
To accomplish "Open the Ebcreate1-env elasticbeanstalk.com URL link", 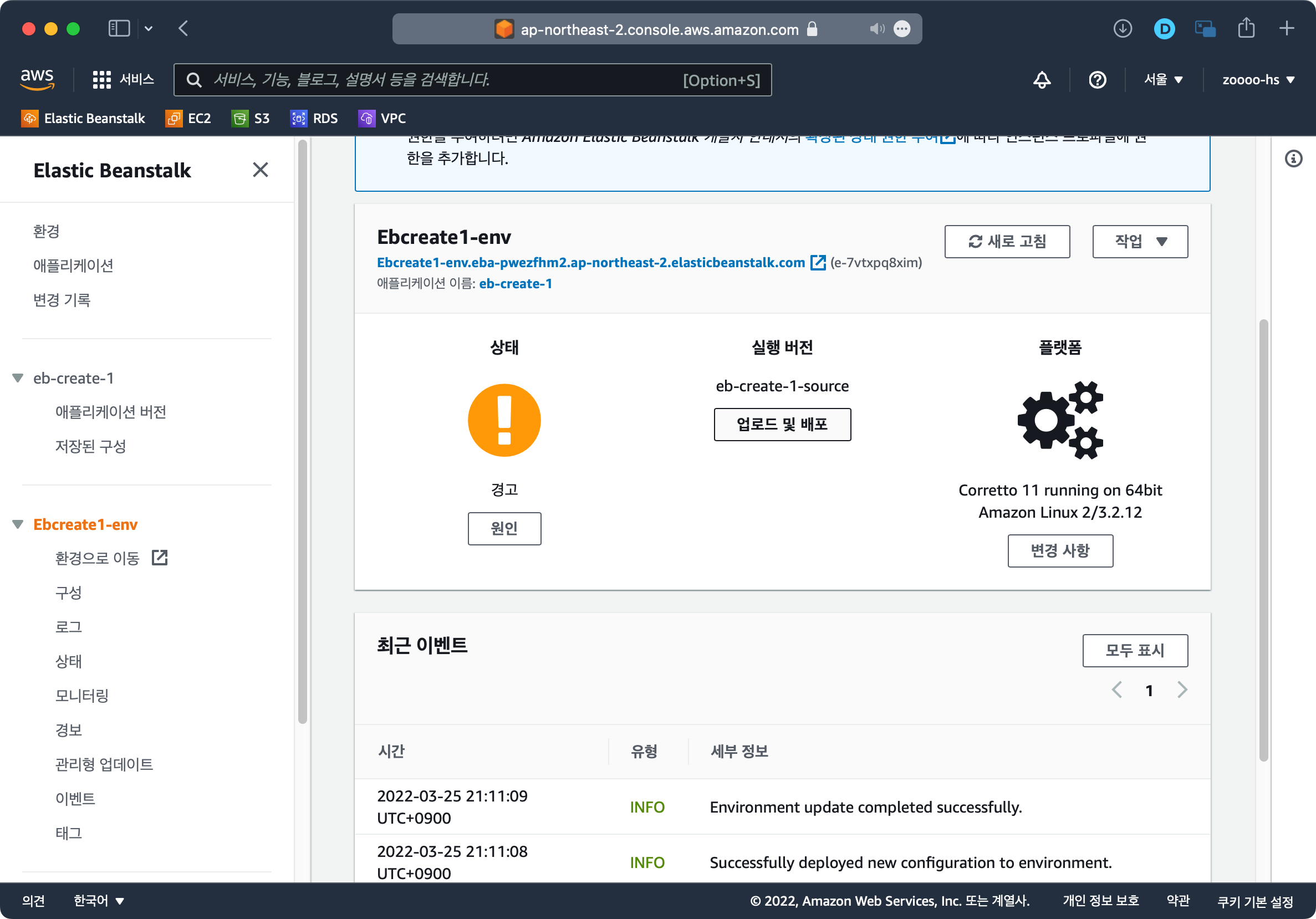I will (591, 262).
